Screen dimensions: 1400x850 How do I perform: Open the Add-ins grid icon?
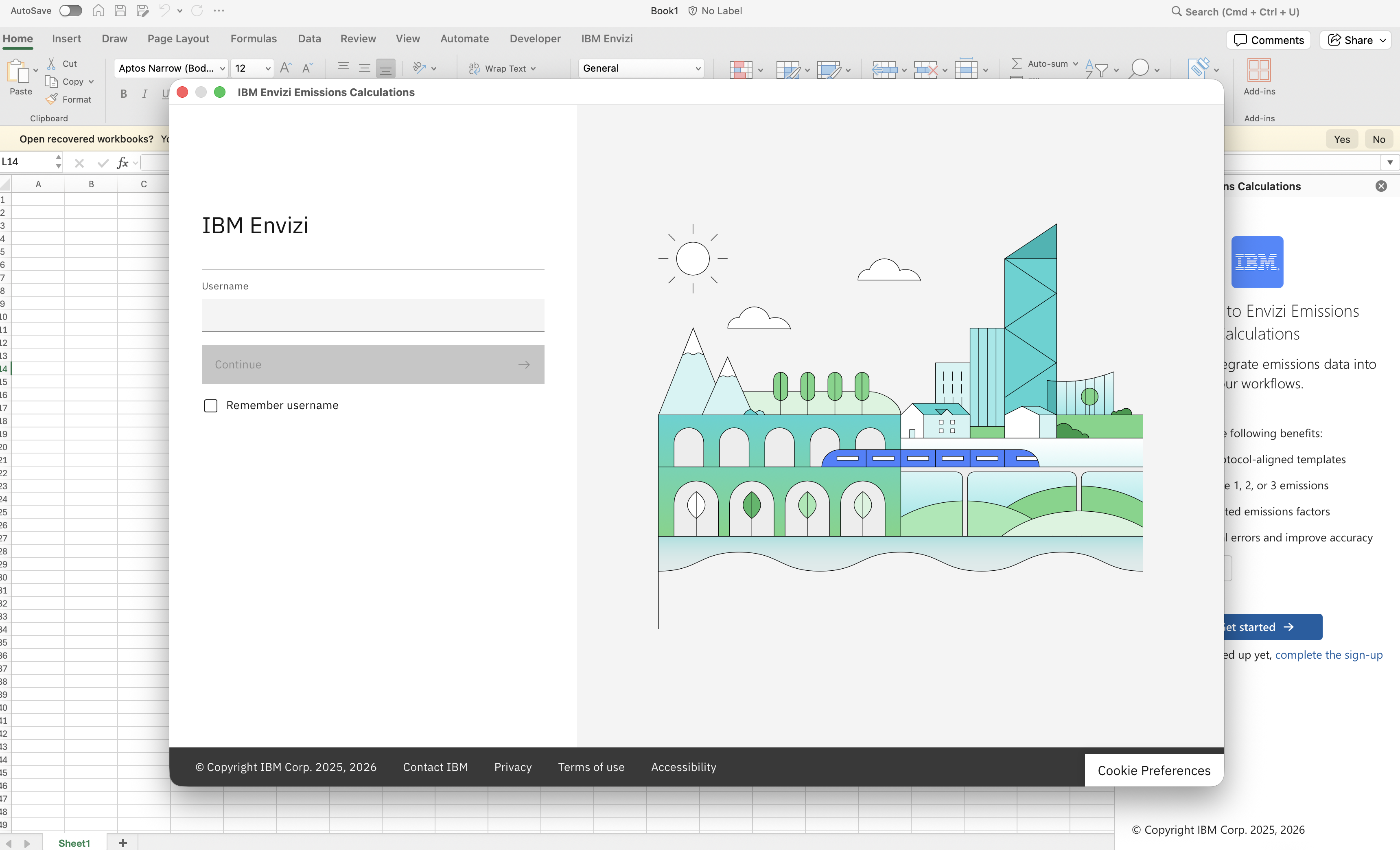pyautogui.click(x=1258, y=70)
